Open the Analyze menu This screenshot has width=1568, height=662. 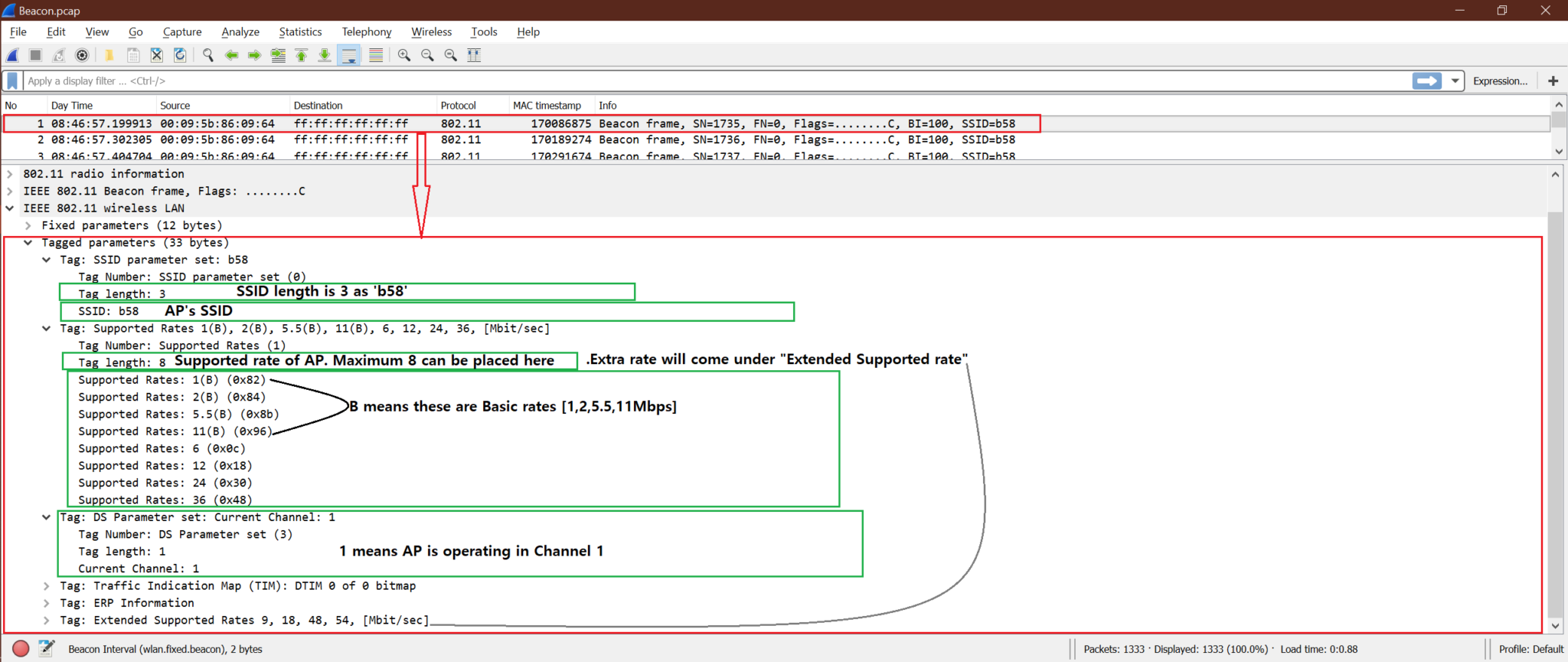(240, 31)
